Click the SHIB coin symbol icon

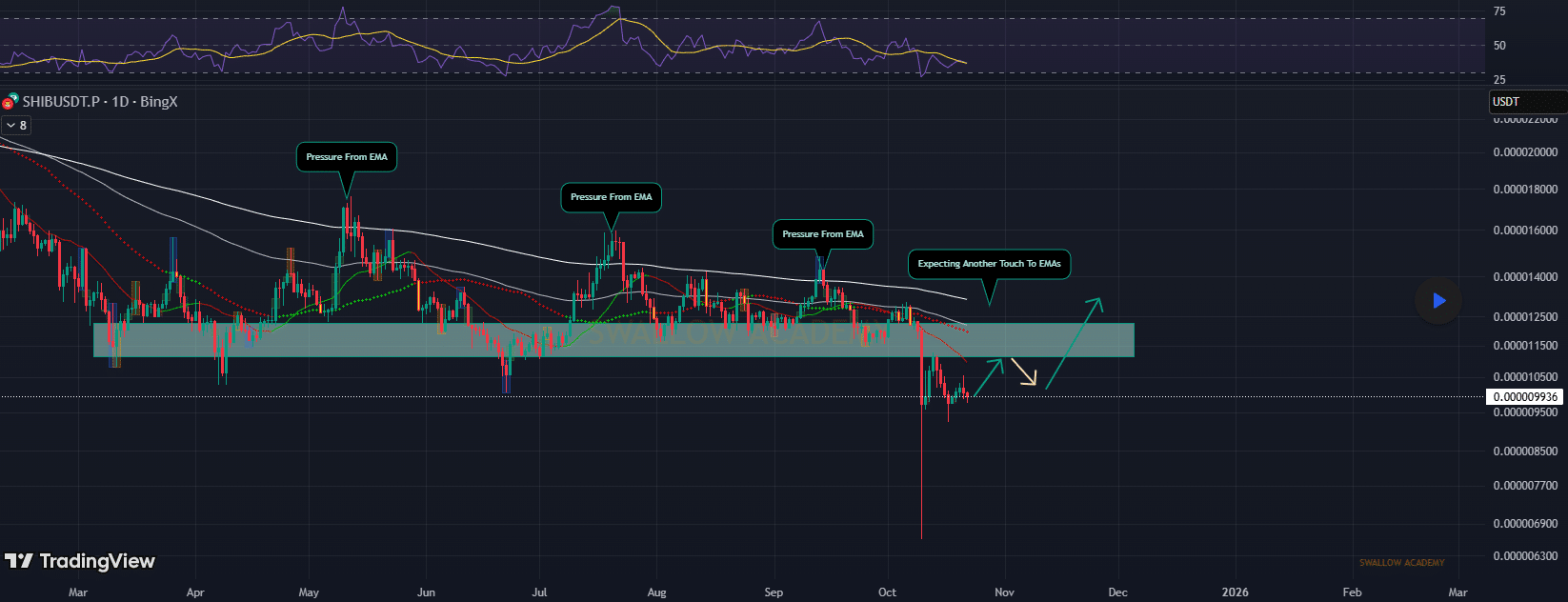[10, 101]
